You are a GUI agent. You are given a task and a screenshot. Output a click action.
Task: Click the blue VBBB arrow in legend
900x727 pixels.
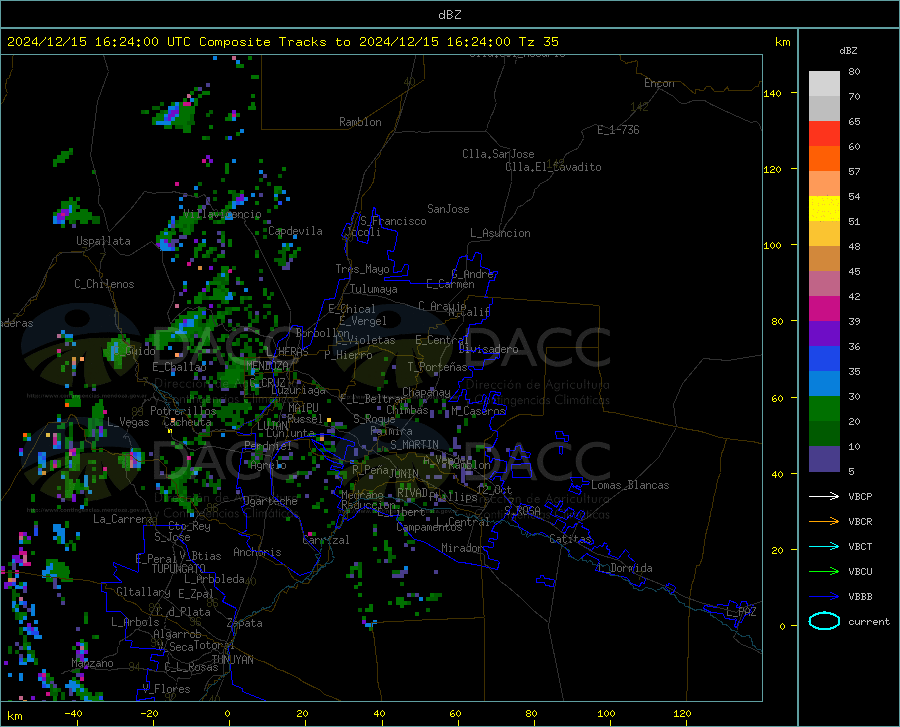824,597
